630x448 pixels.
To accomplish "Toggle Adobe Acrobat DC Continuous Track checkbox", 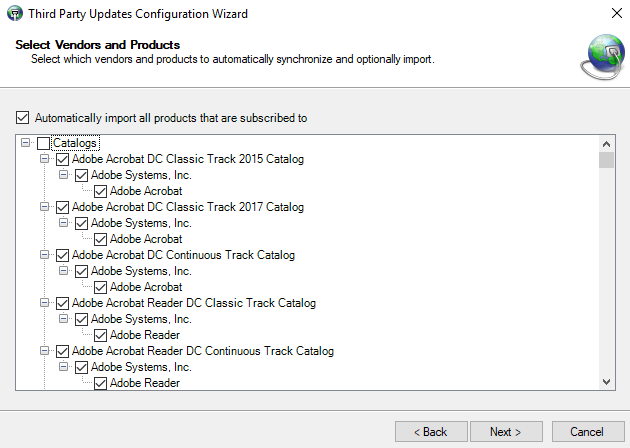I will pos(62,255).
